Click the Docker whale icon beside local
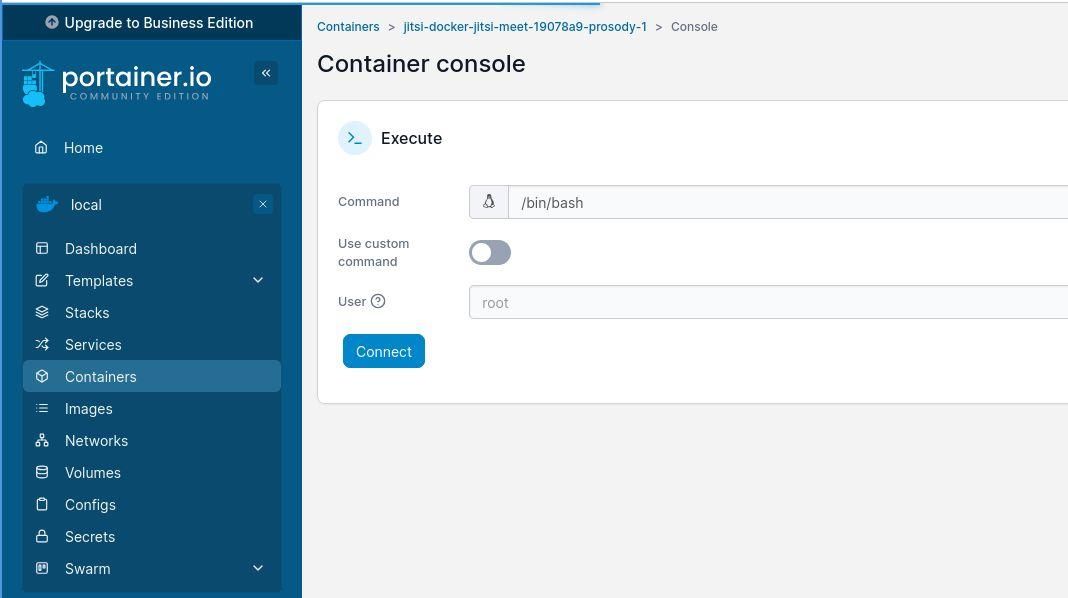Image resolution: width=1068 pixels, height=598 pixels. click(46, 204)
